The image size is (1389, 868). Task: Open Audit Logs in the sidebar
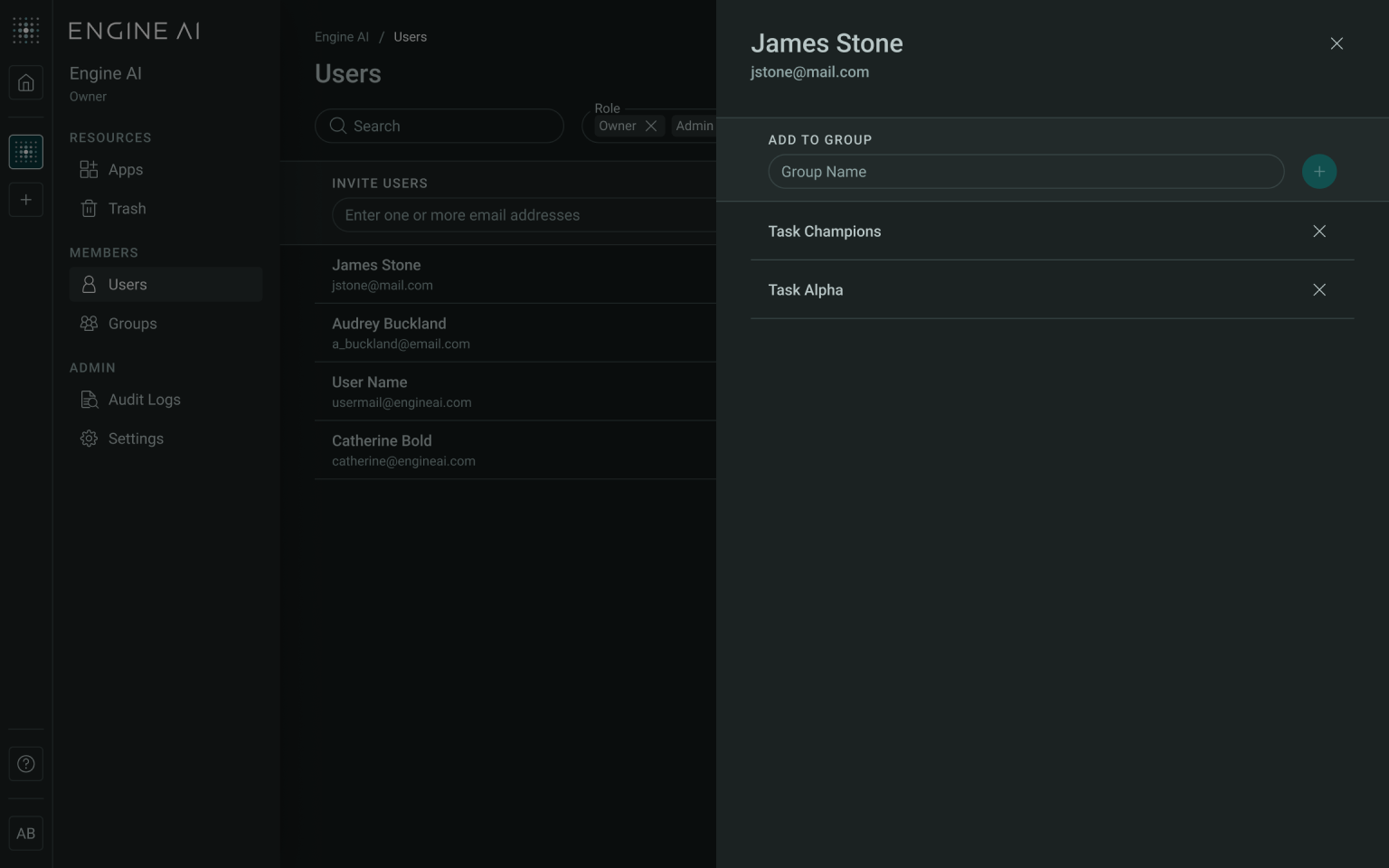[x=165, y=400]
